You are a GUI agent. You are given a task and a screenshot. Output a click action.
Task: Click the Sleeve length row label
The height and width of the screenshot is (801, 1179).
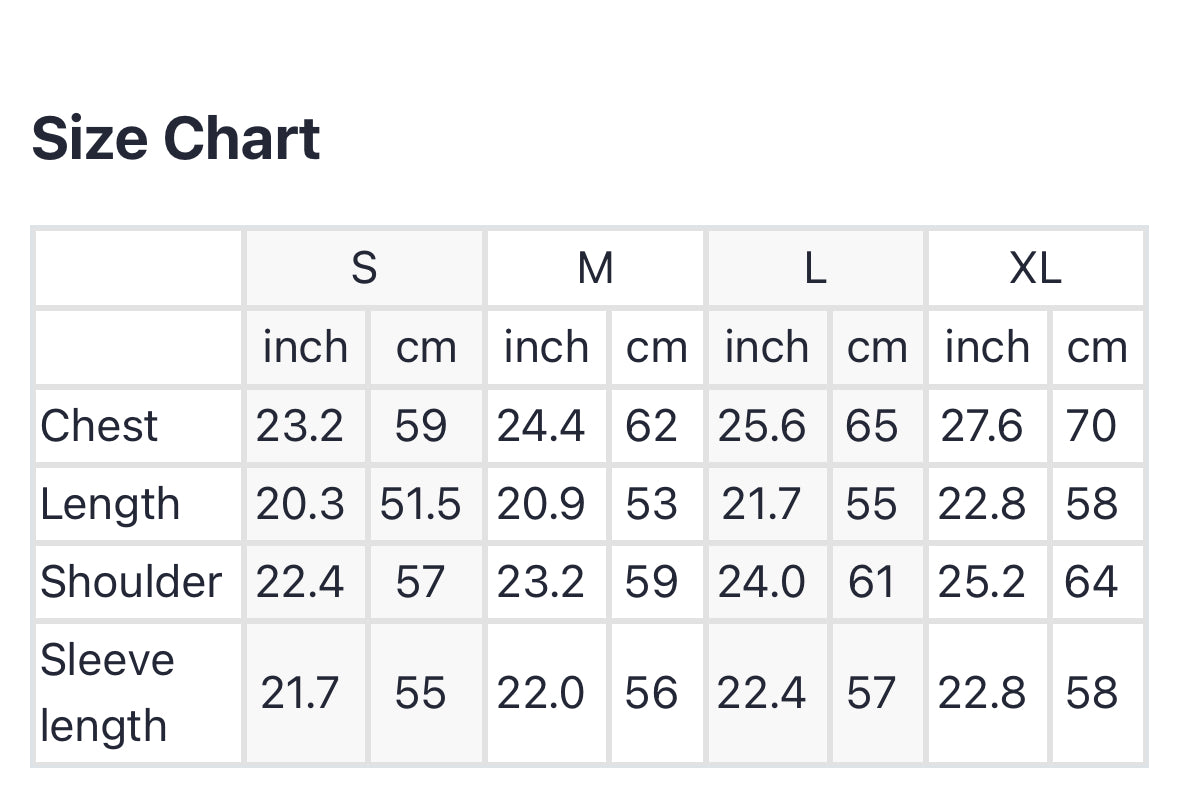pyautogui.click(x=107, y=693)
